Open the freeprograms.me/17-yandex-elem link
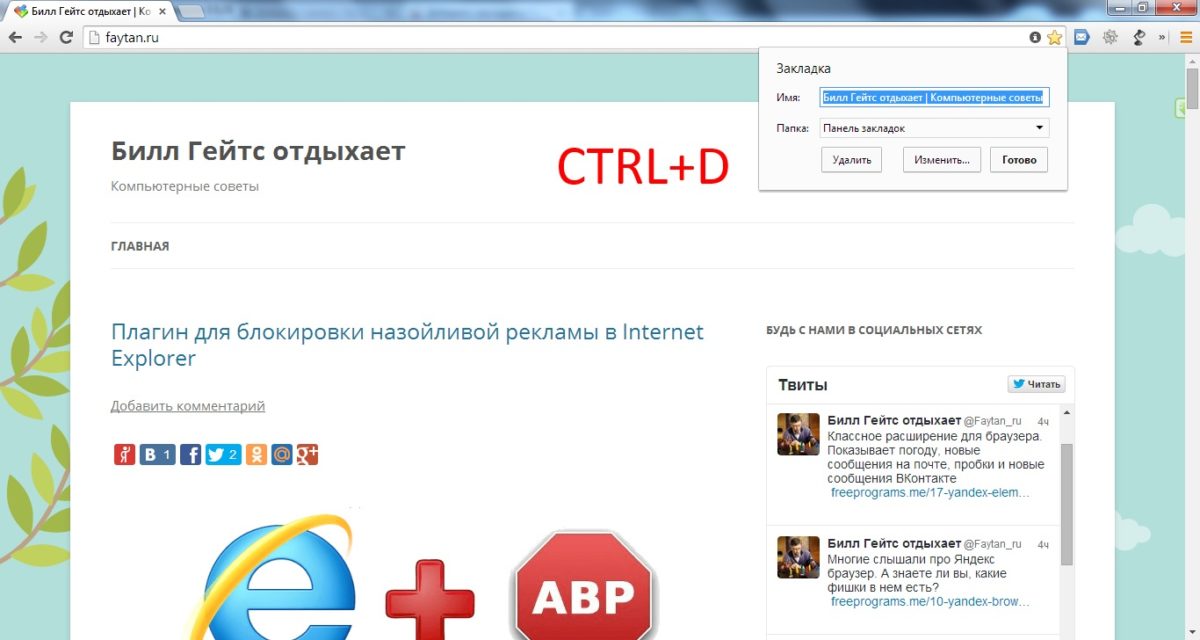 click(x=930, y=493)
